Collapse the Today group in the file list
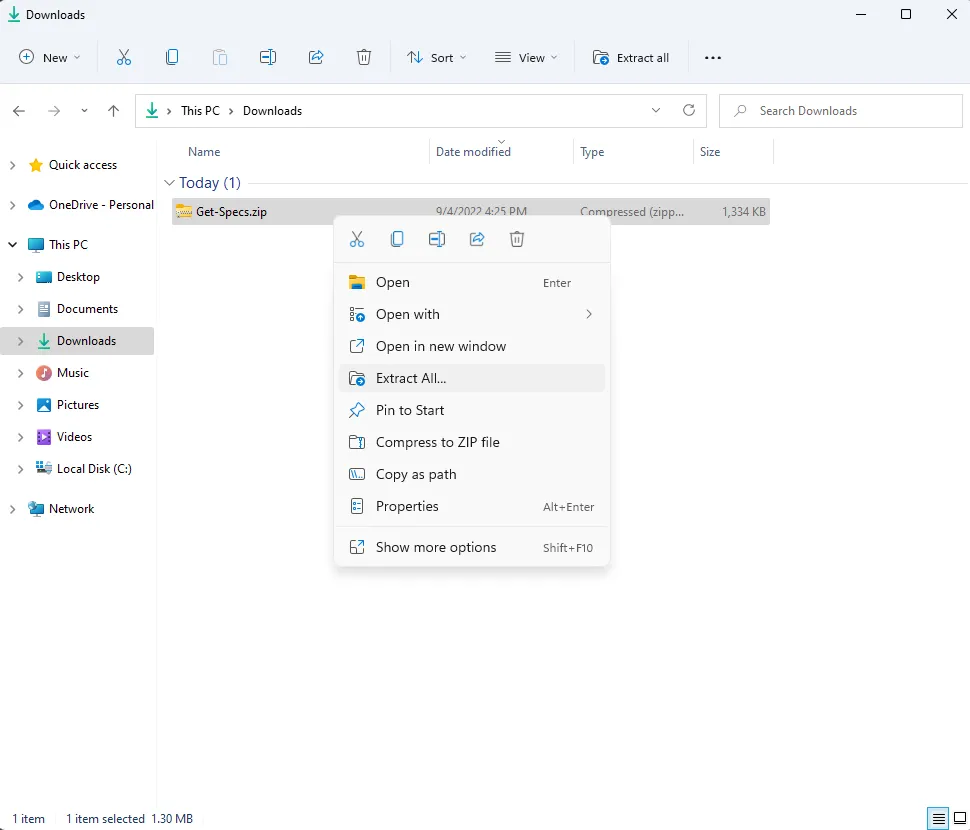The image size is (970, 830). [x=168, y=183]
